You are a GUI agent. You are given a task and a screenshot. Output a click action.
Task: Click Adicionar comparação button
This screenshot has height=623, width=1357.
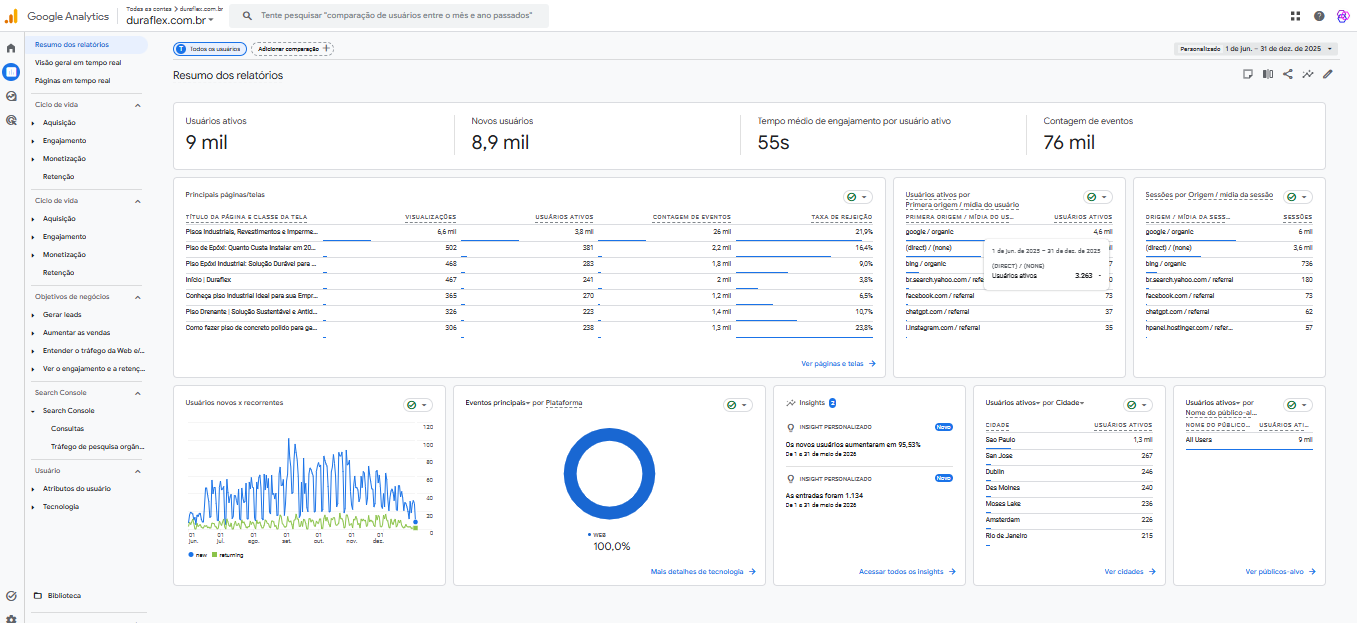click(293, 48)
